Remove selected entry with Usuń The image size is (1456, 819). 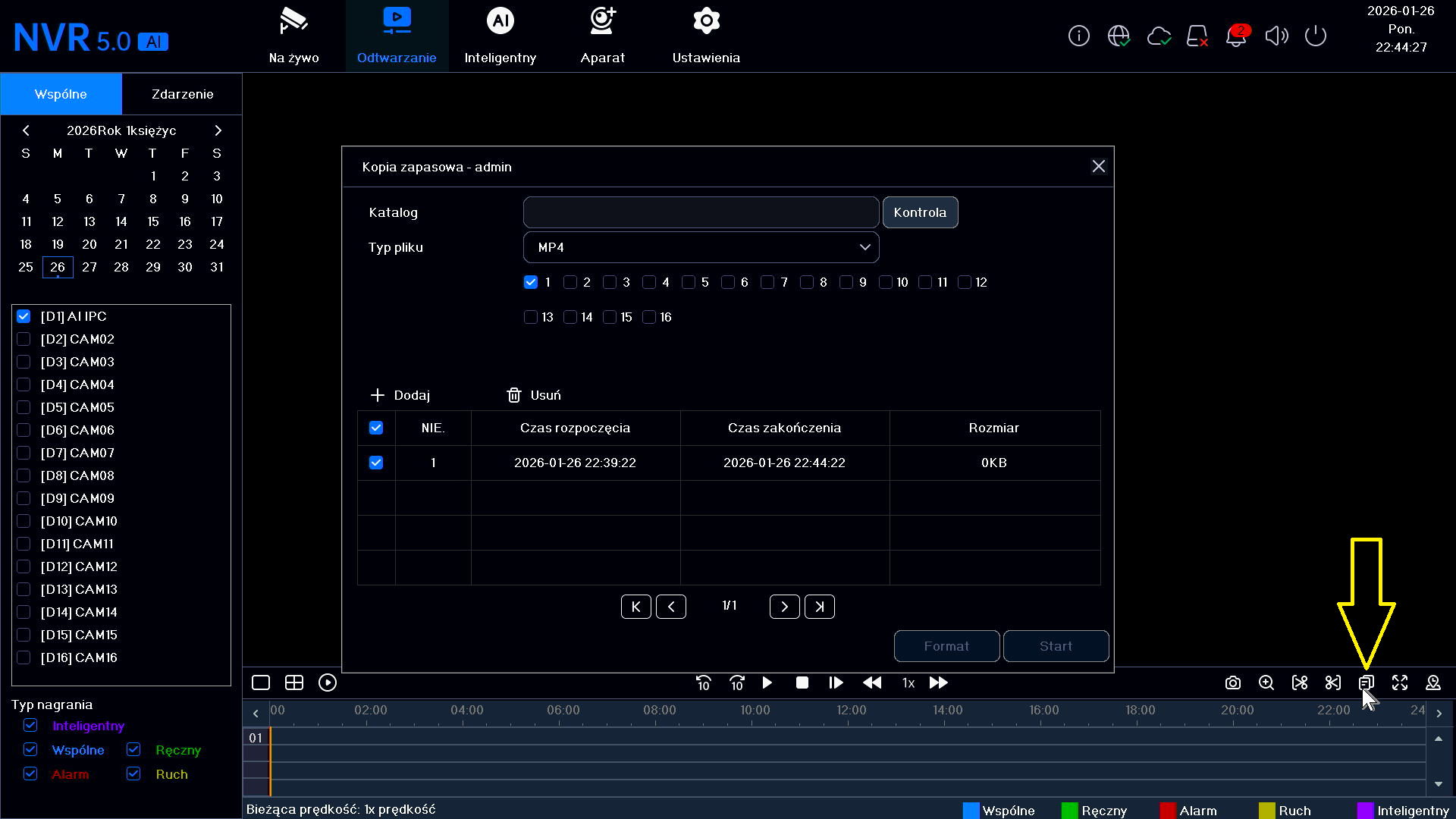point(534,395)
